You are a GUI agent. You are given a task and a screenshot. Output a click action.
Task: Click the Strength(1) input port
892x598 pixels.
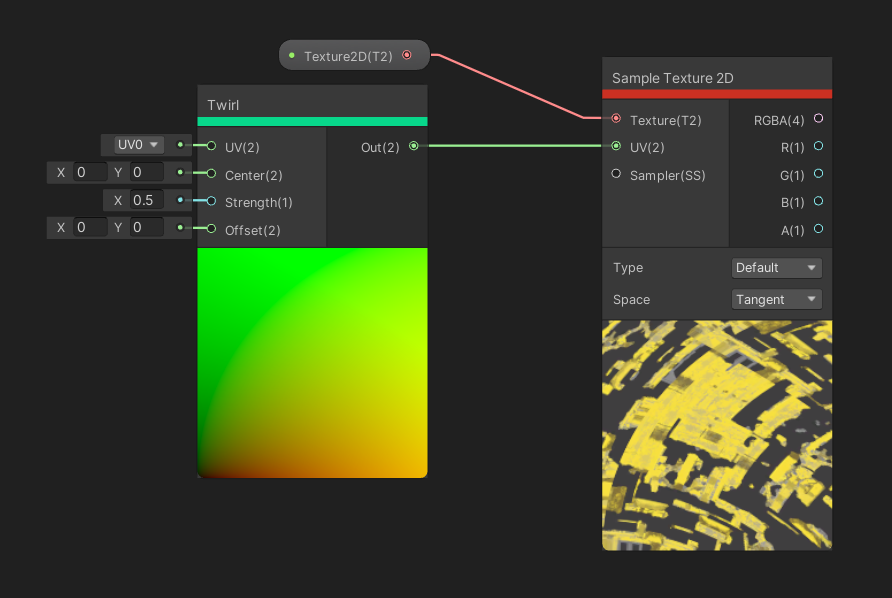click(x=211, y=201)
